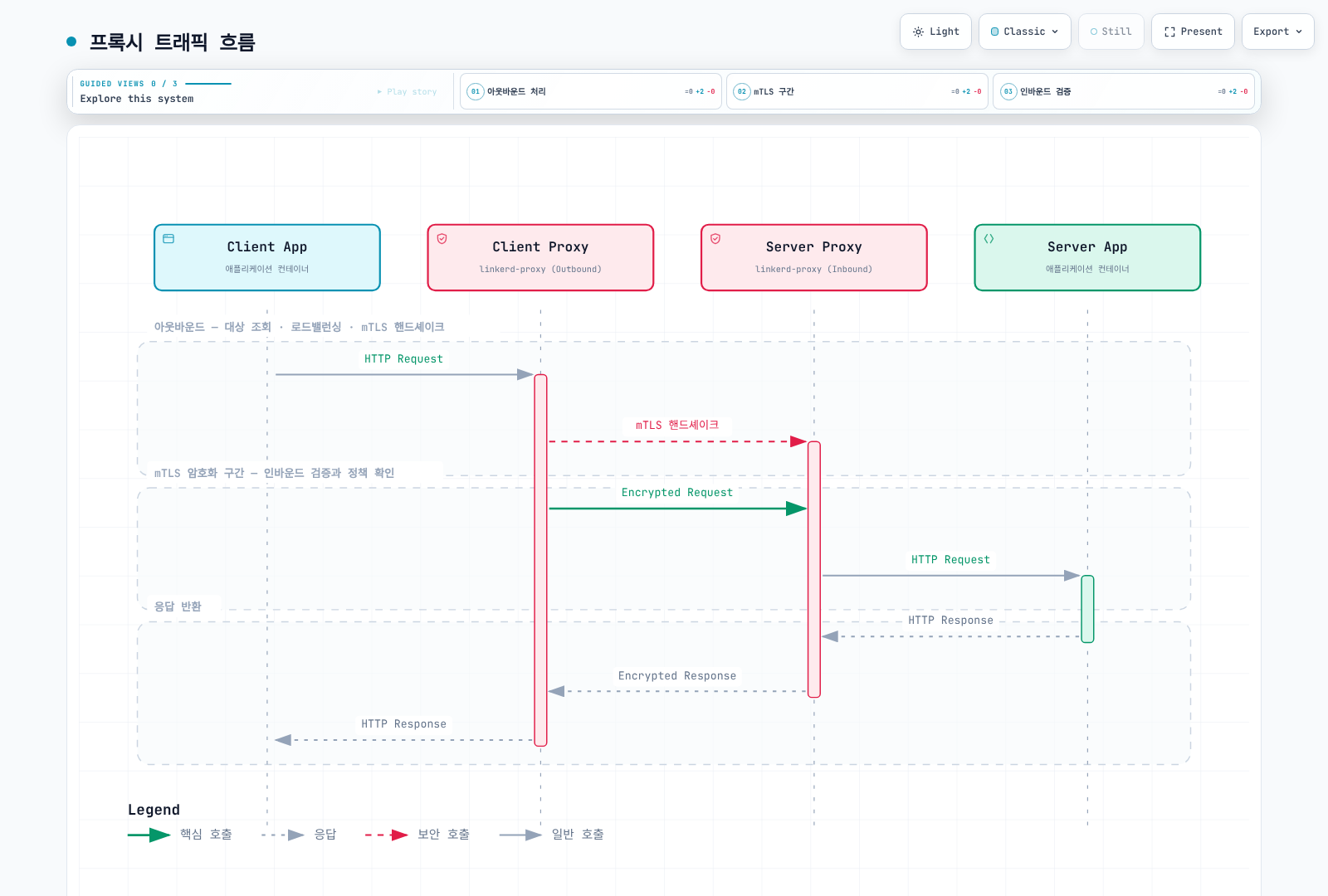Enter Present mode
Viewport: 1328px width, 896px height.
point(1193,32)
